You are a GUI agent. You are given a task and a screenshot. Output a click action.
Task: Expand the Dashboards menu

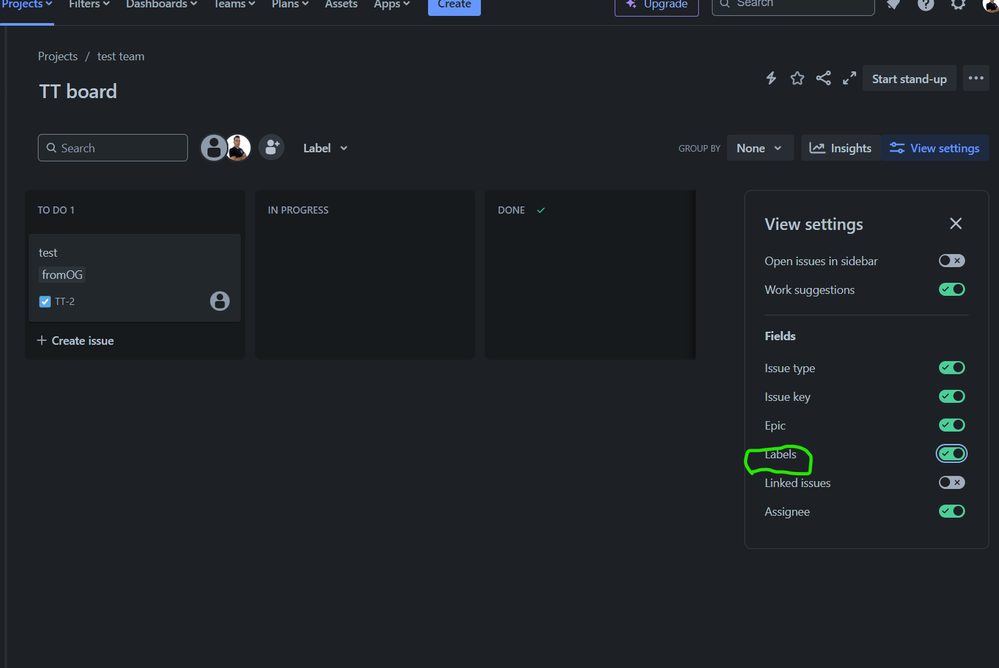coord(161,5)
